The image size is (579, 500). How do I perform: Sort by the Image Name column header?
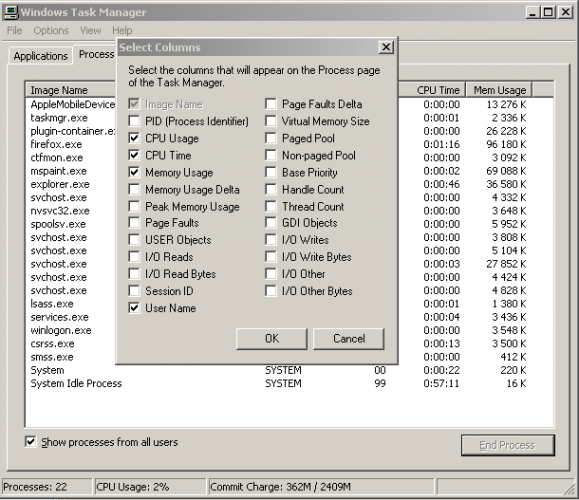(x=71, y=90)
